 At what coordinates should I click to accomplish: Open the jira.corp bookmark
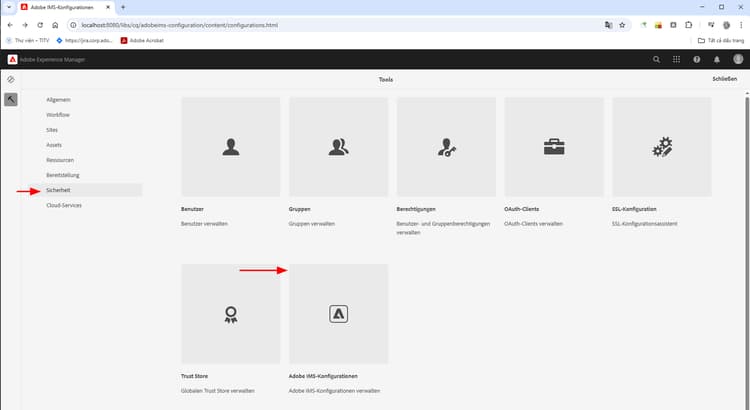click(84, 41)
